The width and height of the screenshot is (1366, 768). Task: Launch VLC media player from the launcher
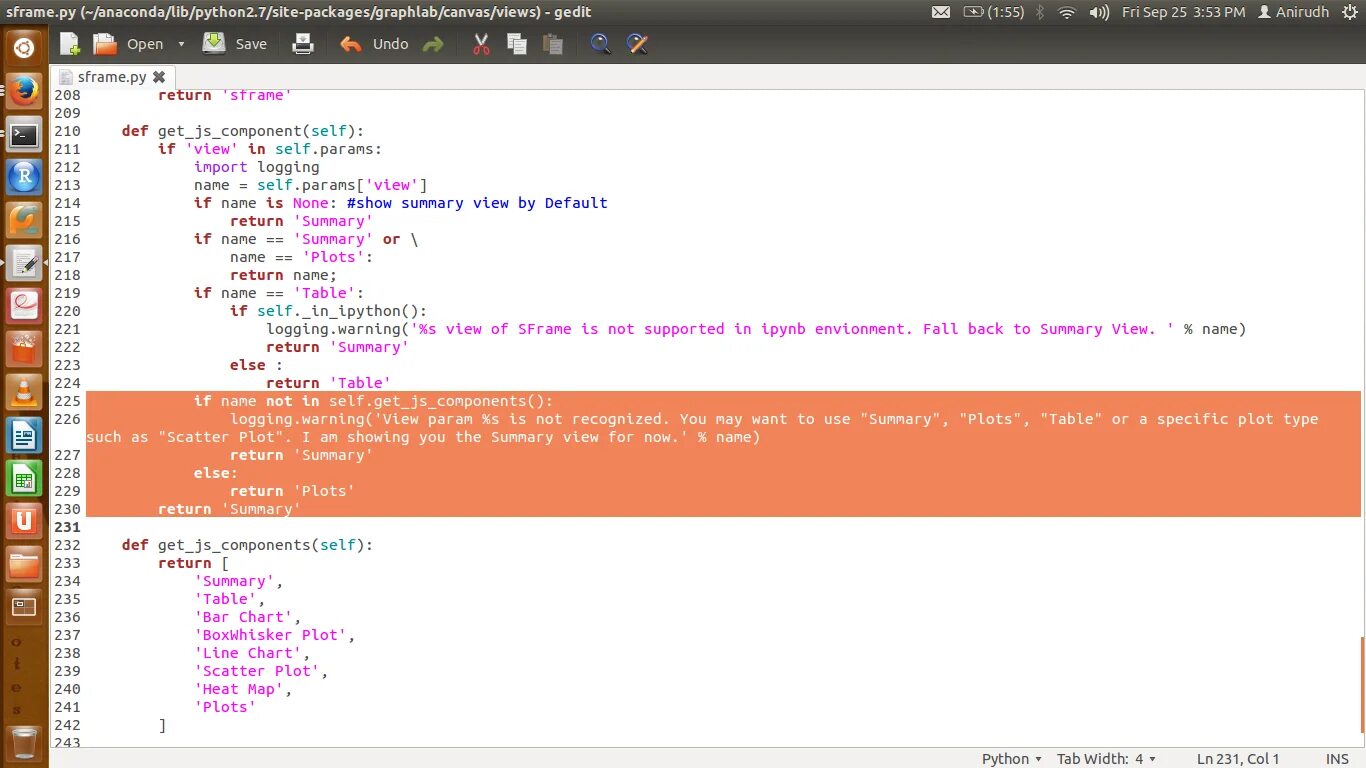click(24, 392)
